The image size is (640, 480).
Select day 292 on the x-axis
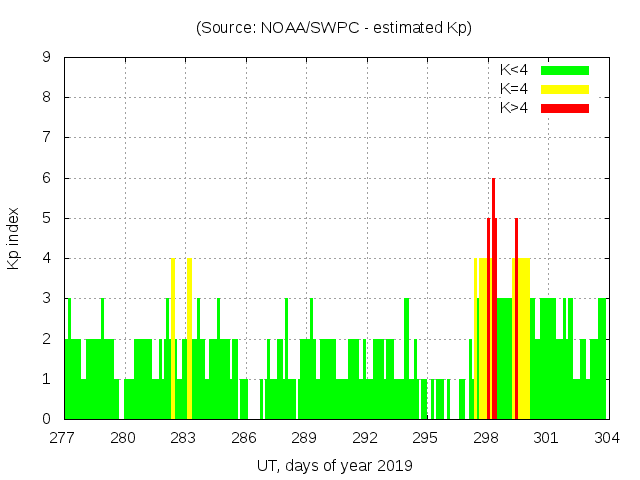click(365, 437)
